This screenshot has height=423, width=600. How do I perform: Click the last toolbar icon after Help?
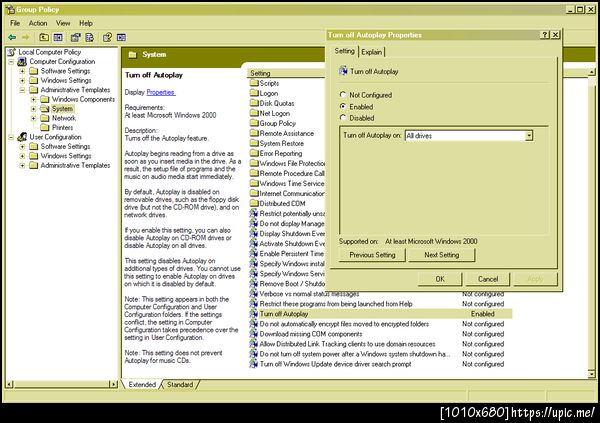click(x=121, y=37)
